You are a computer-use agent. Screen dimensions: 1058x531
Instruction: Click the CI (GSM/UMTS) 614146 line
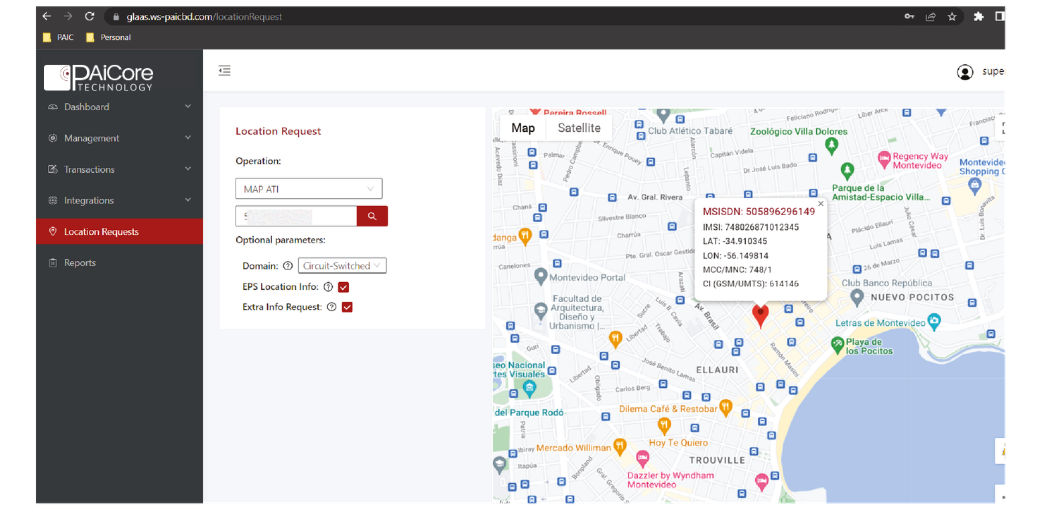coord(750,284)
